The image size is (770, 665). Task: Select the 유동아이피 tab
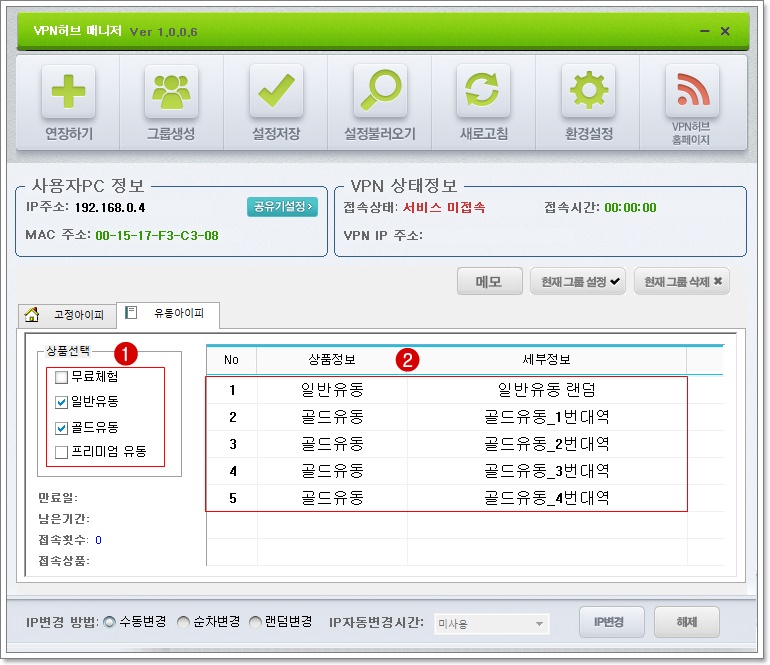168,315
